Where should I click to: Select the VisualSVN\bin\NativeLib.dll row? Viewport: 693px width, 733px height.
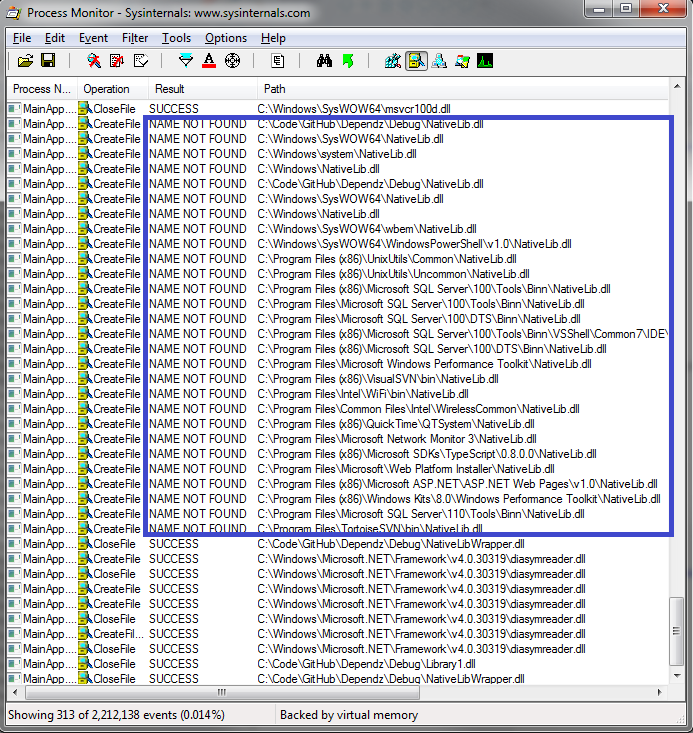click(x=337, y=379)
